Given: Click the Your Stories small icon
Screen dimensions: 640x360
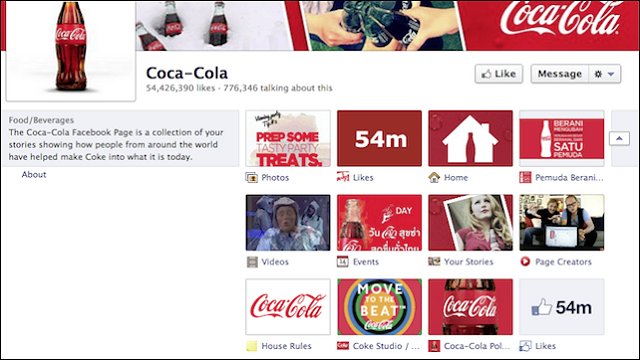Looking at the screenshot, I should [x=434, y=261].
